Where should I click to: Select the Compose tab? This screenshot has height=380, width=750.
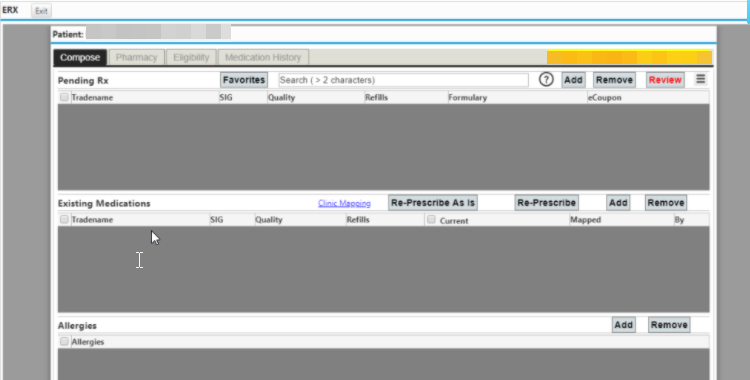point(80,57)
